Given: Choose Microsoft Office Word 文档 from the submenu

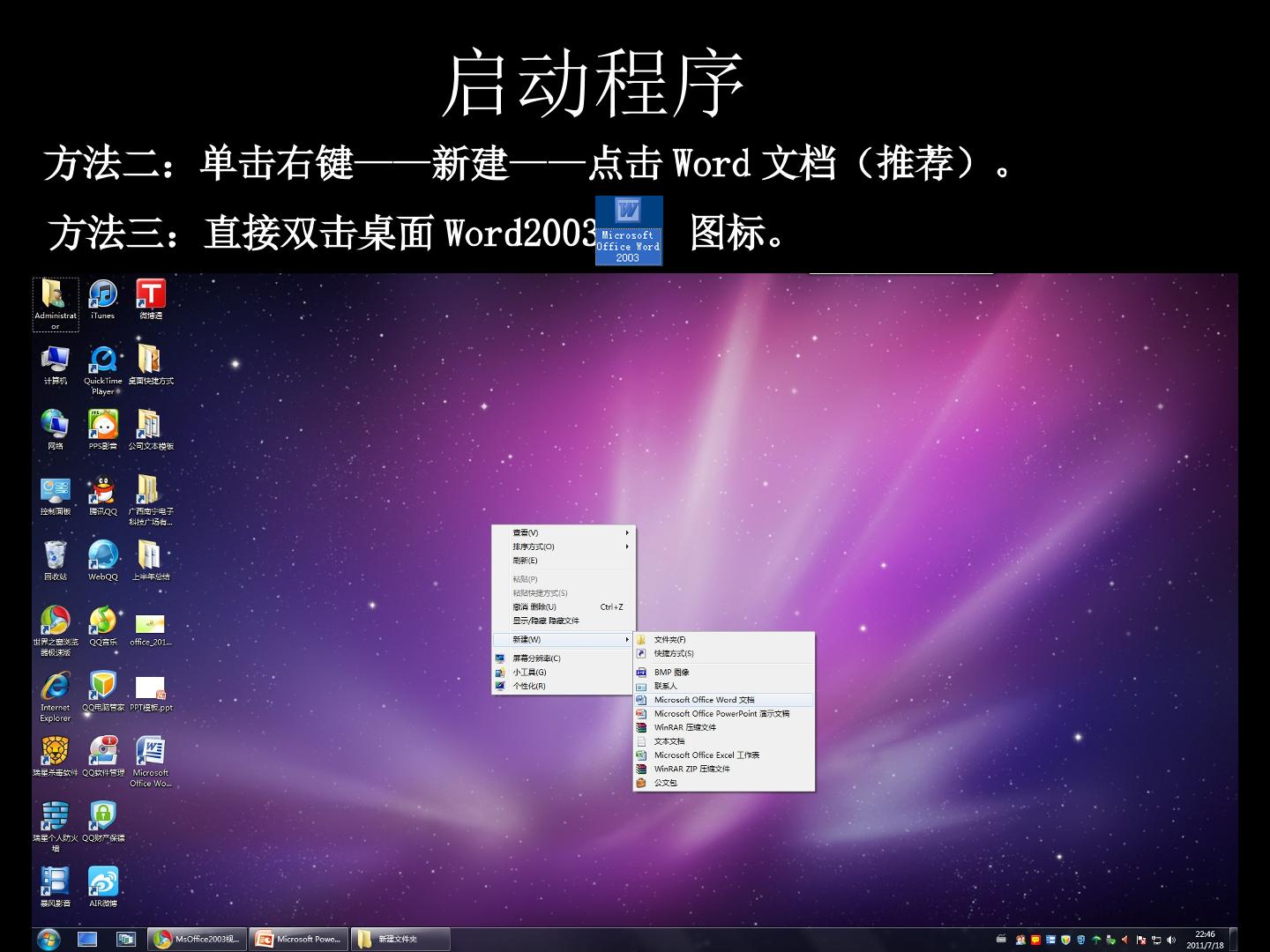Looking at the screenshot, I should (724, 700).
